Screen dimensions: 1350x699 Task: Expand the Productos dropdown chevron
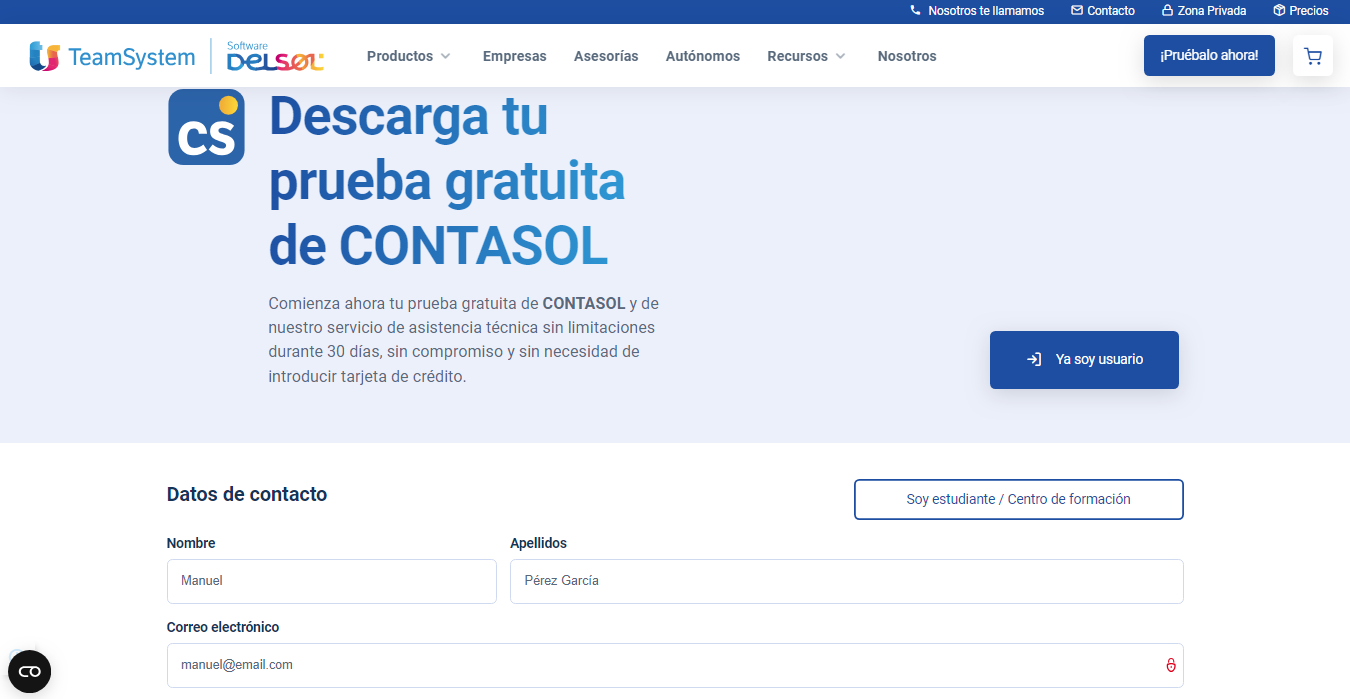coord(445,56)
